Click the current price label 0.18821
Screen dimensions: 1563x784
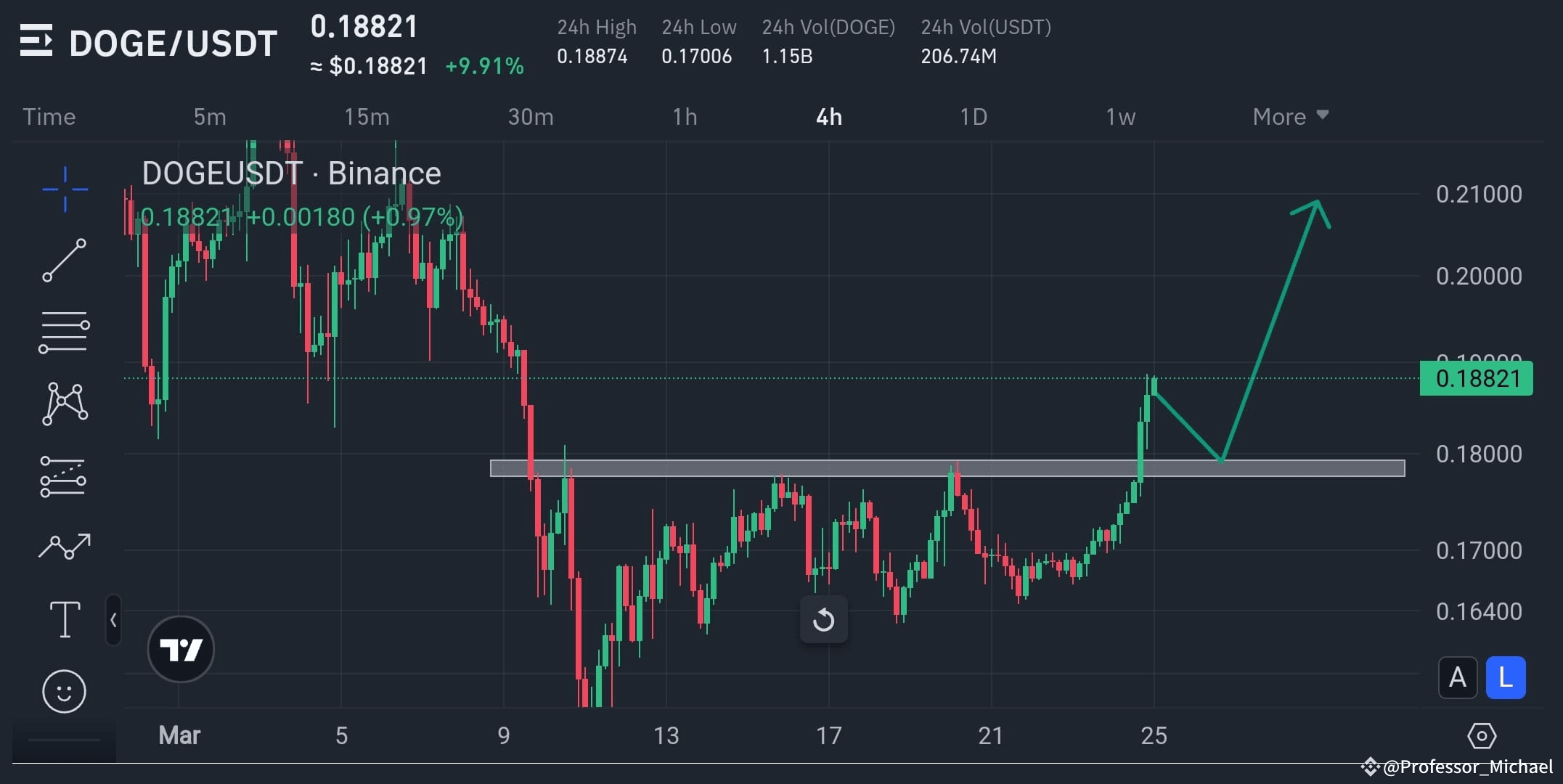tap(1475, 378)
